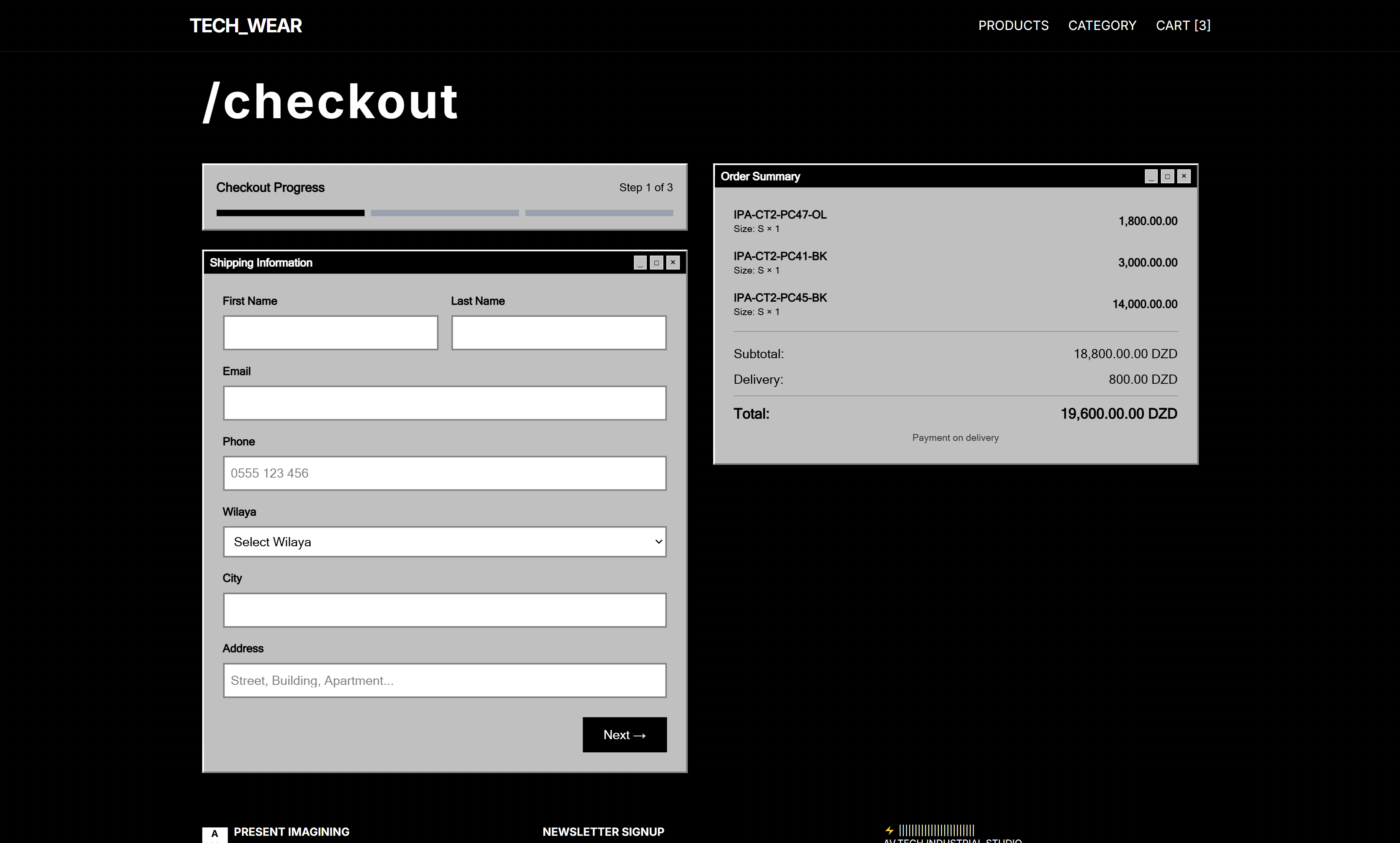
Task: Focus the Last Name field
Action: pos(558,333)
